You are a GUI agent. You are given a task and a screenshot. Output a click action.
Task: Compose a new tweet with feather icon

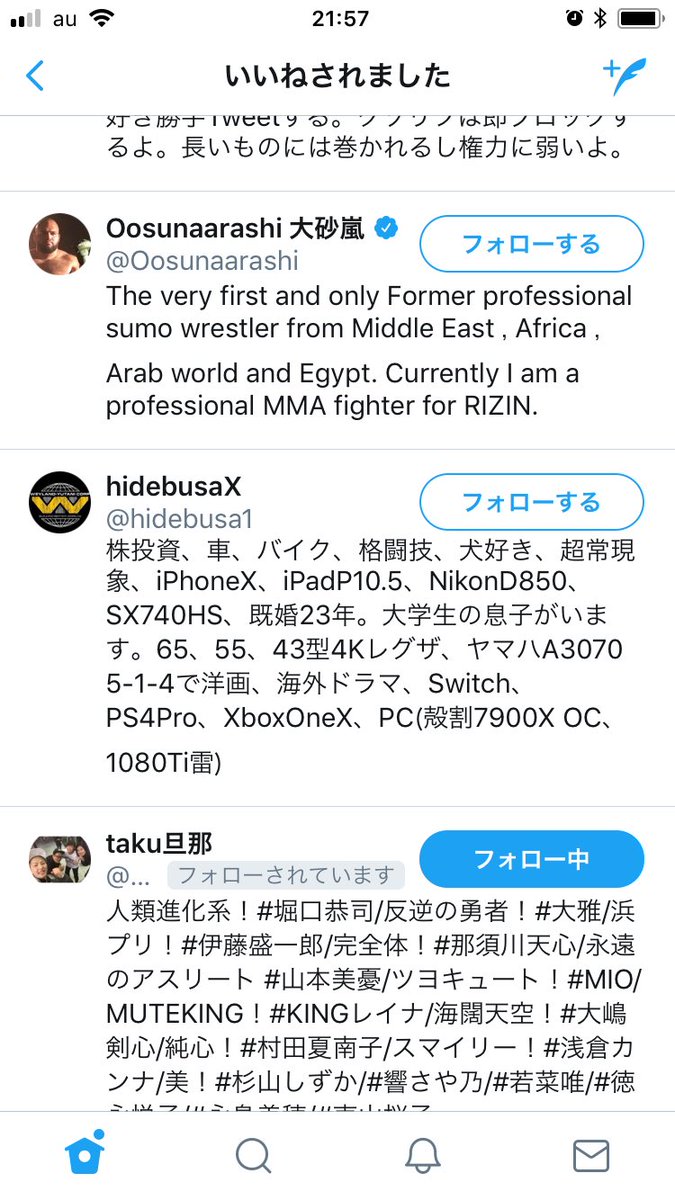[x=624, y=76]
